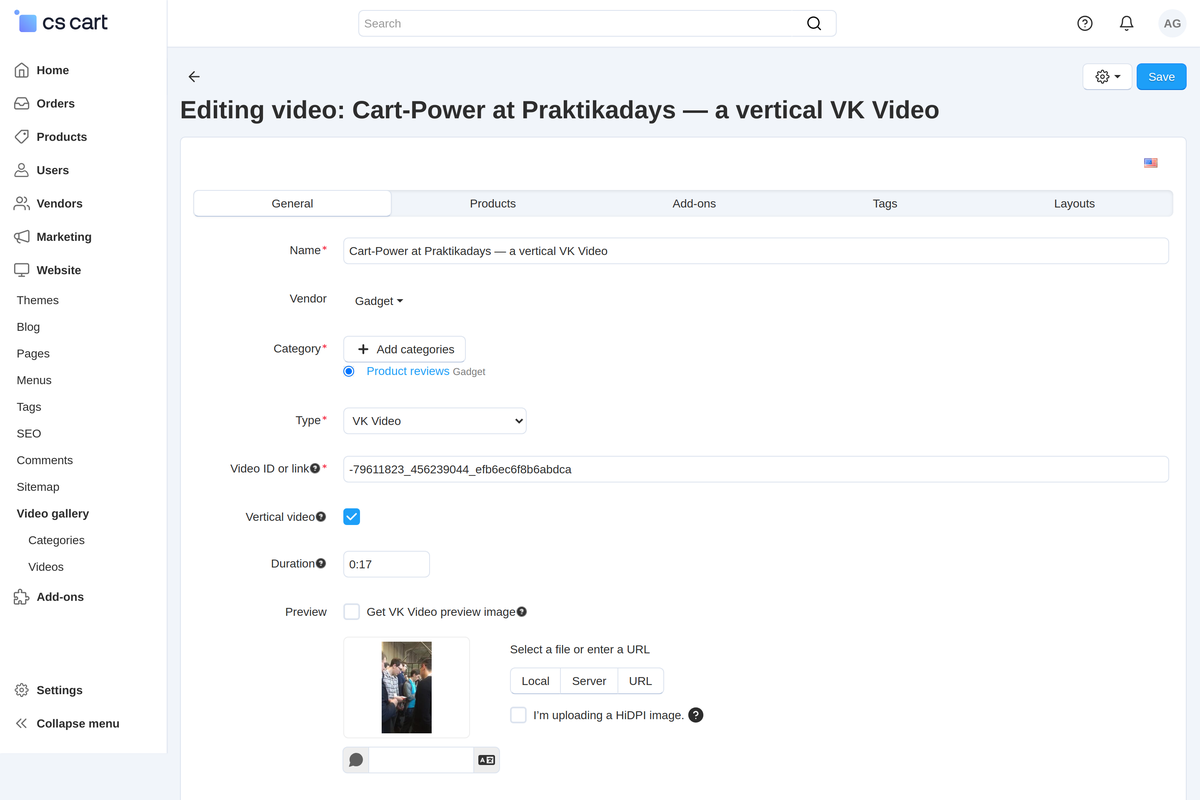Viewport: 1200px width, 800px height.
Task: Click Add categories button
Action: tap(404, 349)
